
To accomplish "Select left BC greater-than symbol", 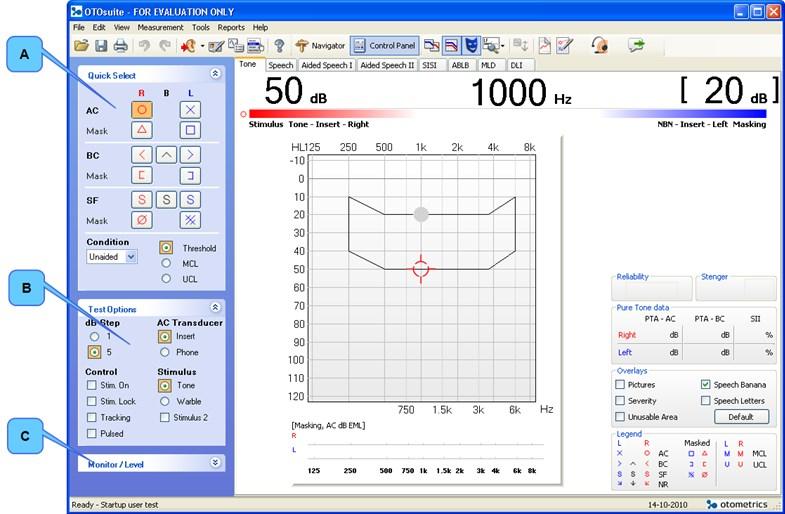I will (x=190, y=155).
